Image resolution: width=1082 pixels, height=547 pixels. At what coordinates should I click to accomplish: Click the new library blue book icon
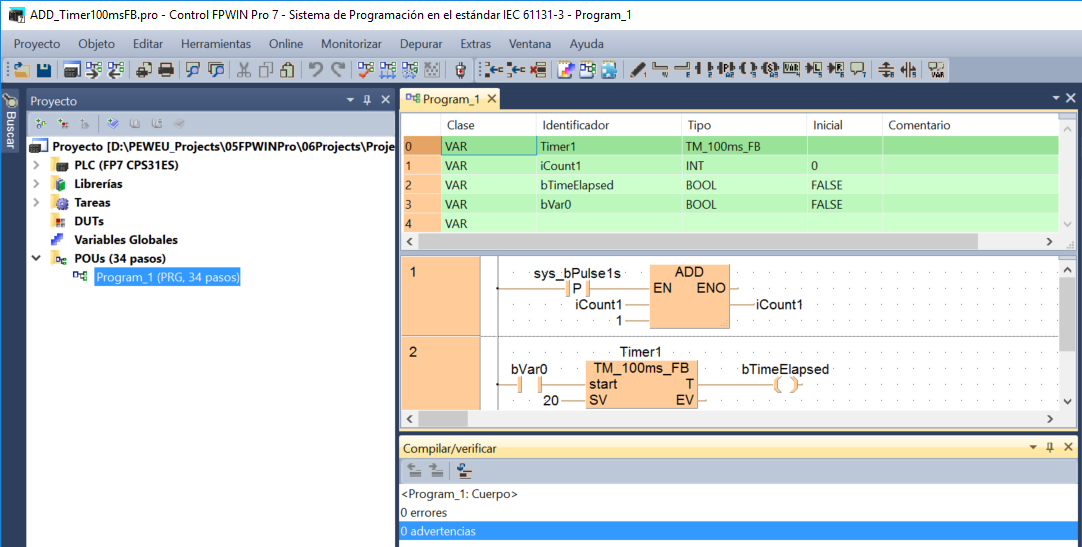[112, 123]
